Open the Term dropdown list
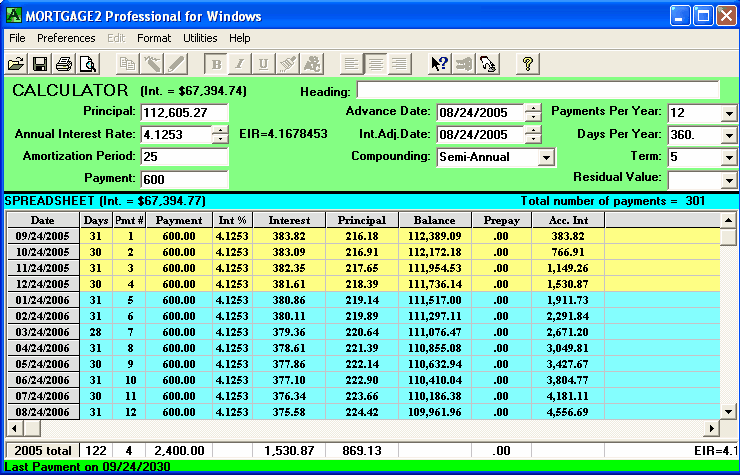The image size is (740, 476). [x=728, y=158]
